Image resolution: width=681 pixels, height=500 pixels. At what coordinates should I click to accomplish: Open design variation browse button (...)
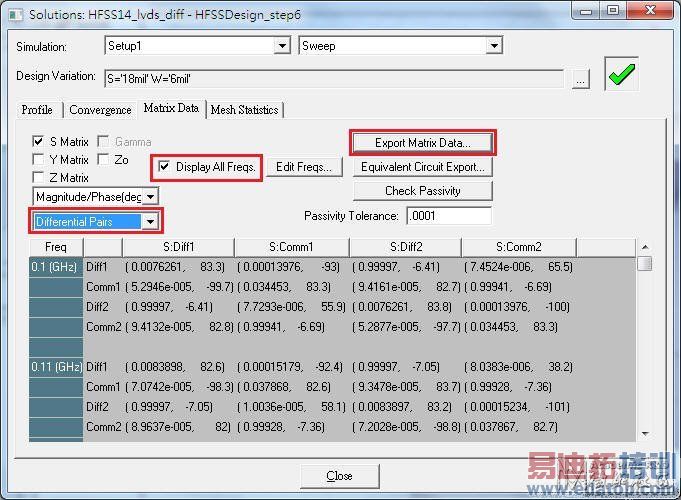(x=580, y=79)
